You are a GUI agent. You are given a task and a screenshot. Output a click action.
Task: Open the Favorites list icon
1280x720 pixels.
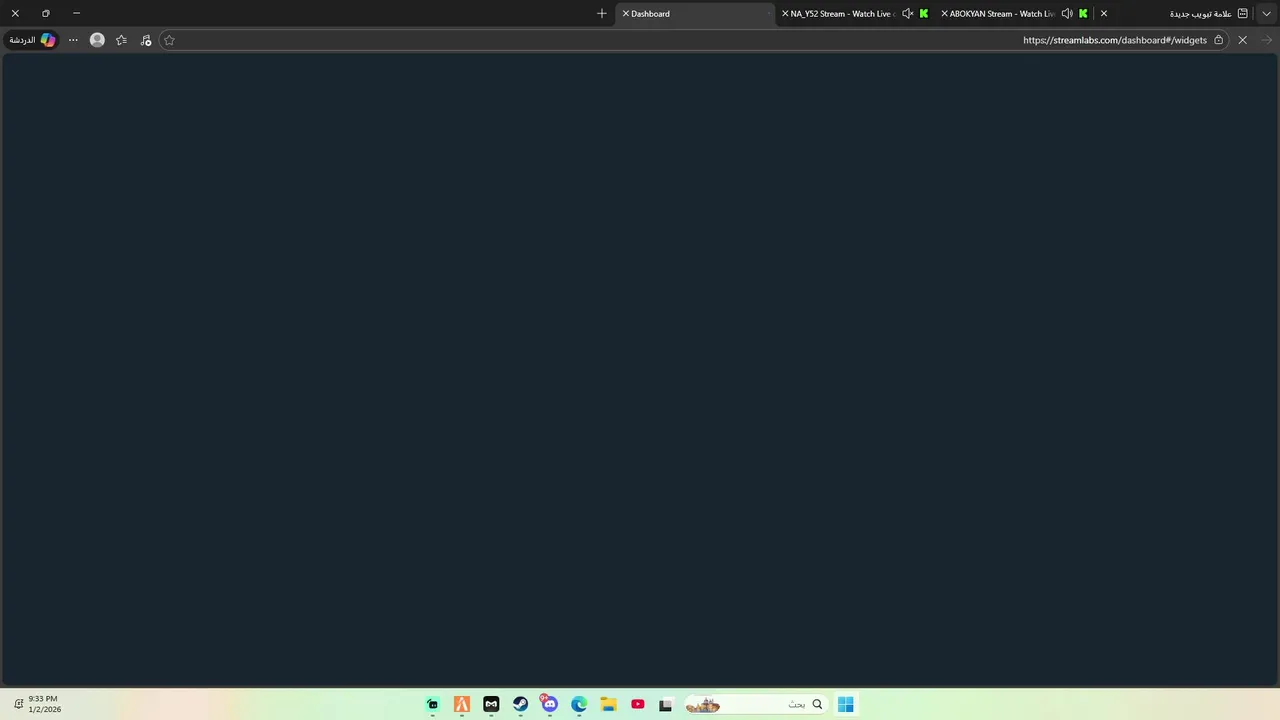[x=121, y=40]
